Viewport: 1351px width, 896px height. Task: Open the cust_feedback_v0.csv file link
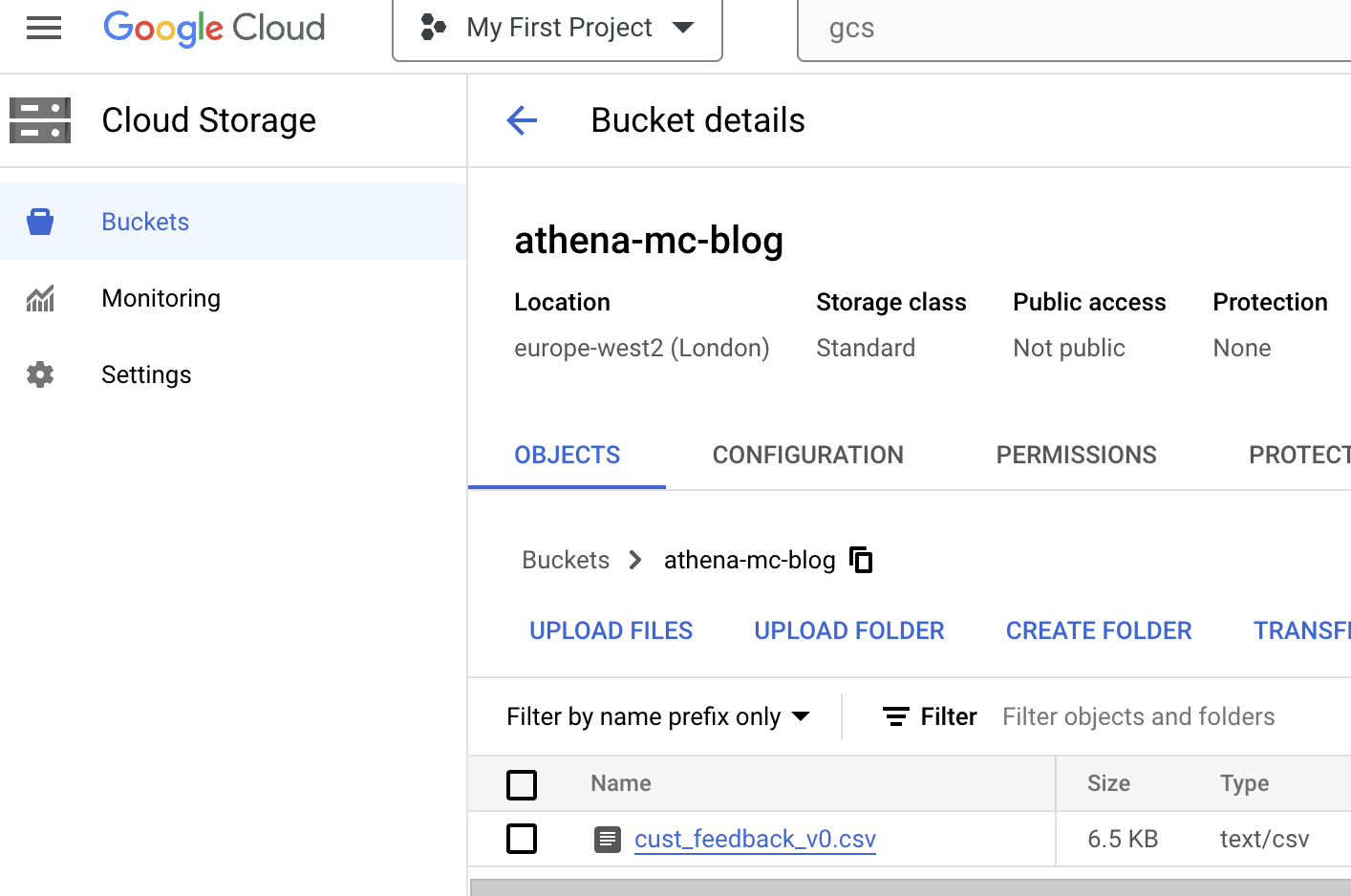pyautogui.click(x=755, y=839)
